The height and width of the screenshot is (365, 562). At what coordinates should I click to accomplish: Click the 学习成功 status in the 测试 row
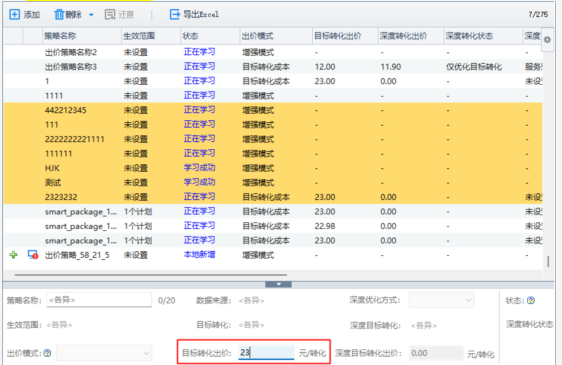click(199, 182)
